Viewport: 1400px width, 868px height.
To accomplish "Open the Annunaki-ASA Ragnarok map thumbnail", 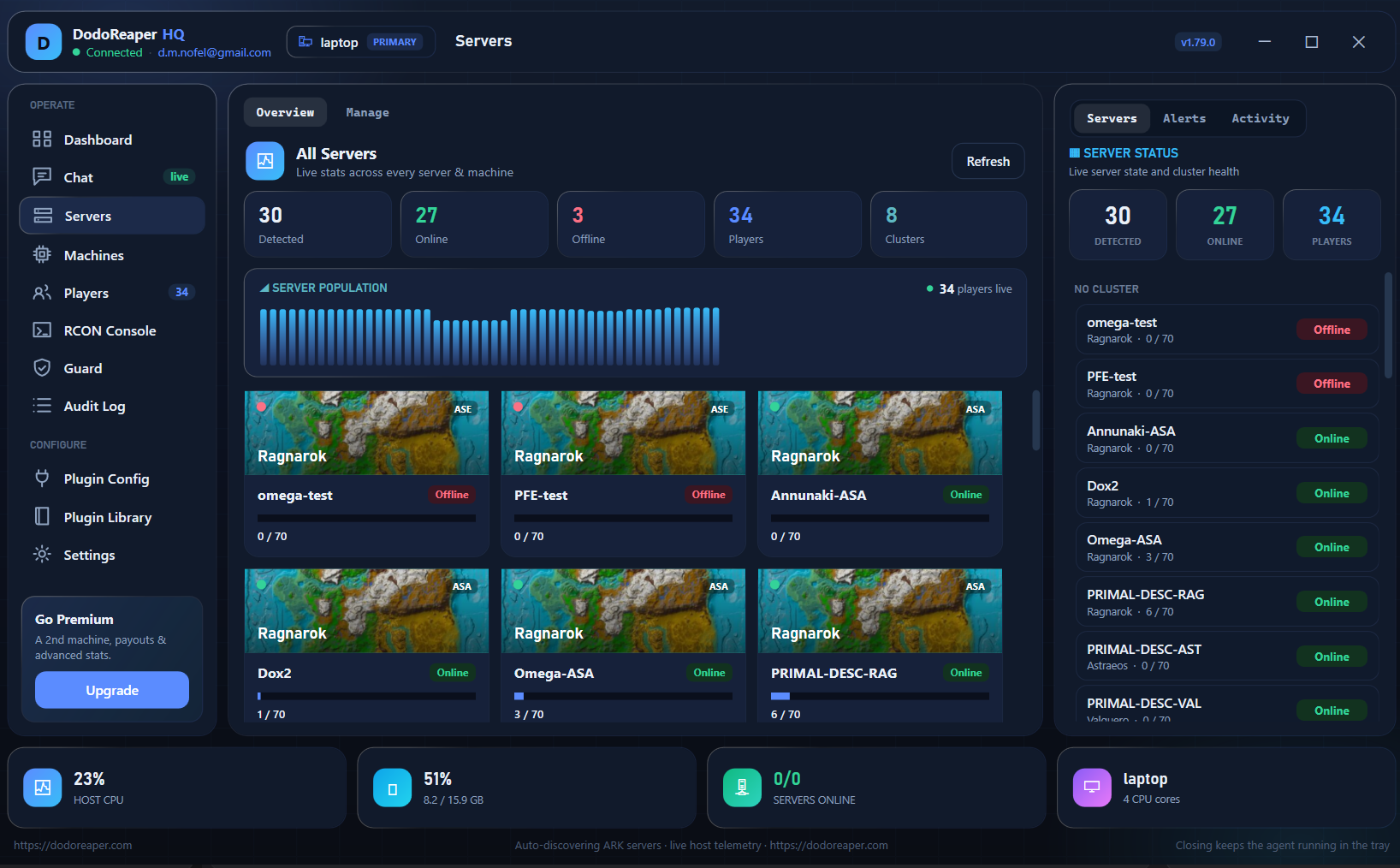I will coord(880,433).
